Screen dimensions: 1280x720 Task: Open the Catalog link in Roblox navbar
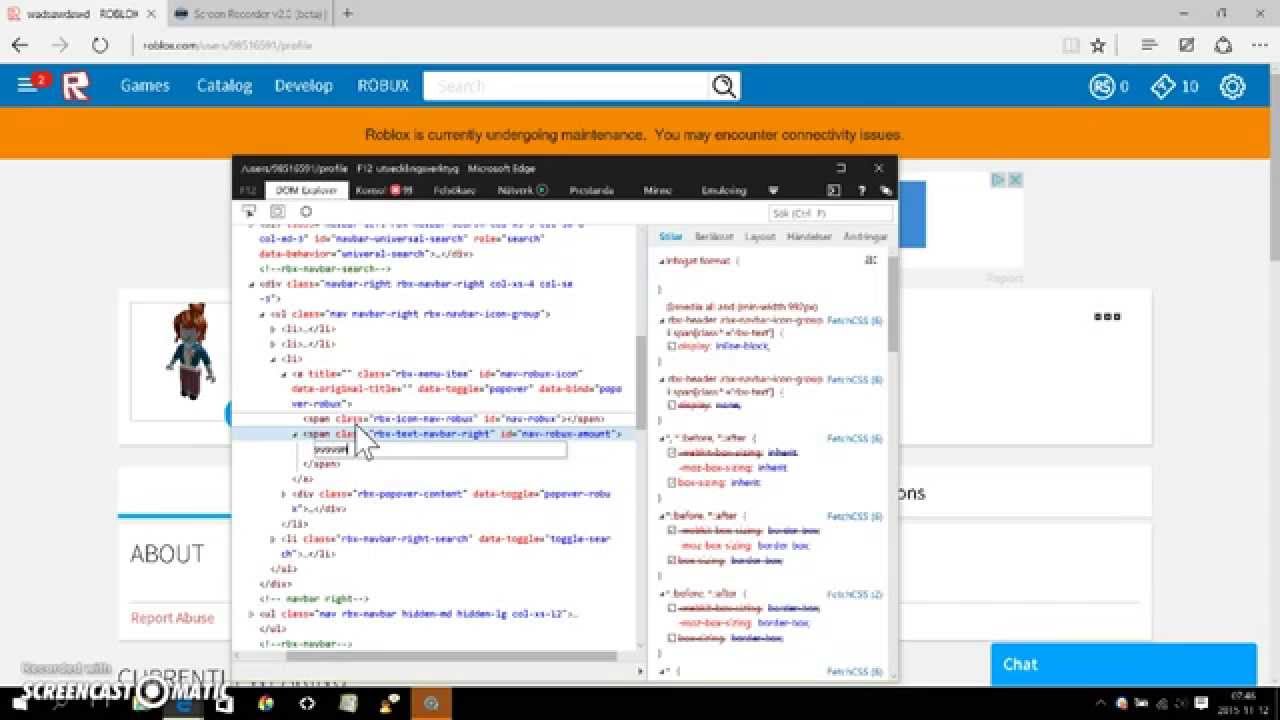[224, 86]
